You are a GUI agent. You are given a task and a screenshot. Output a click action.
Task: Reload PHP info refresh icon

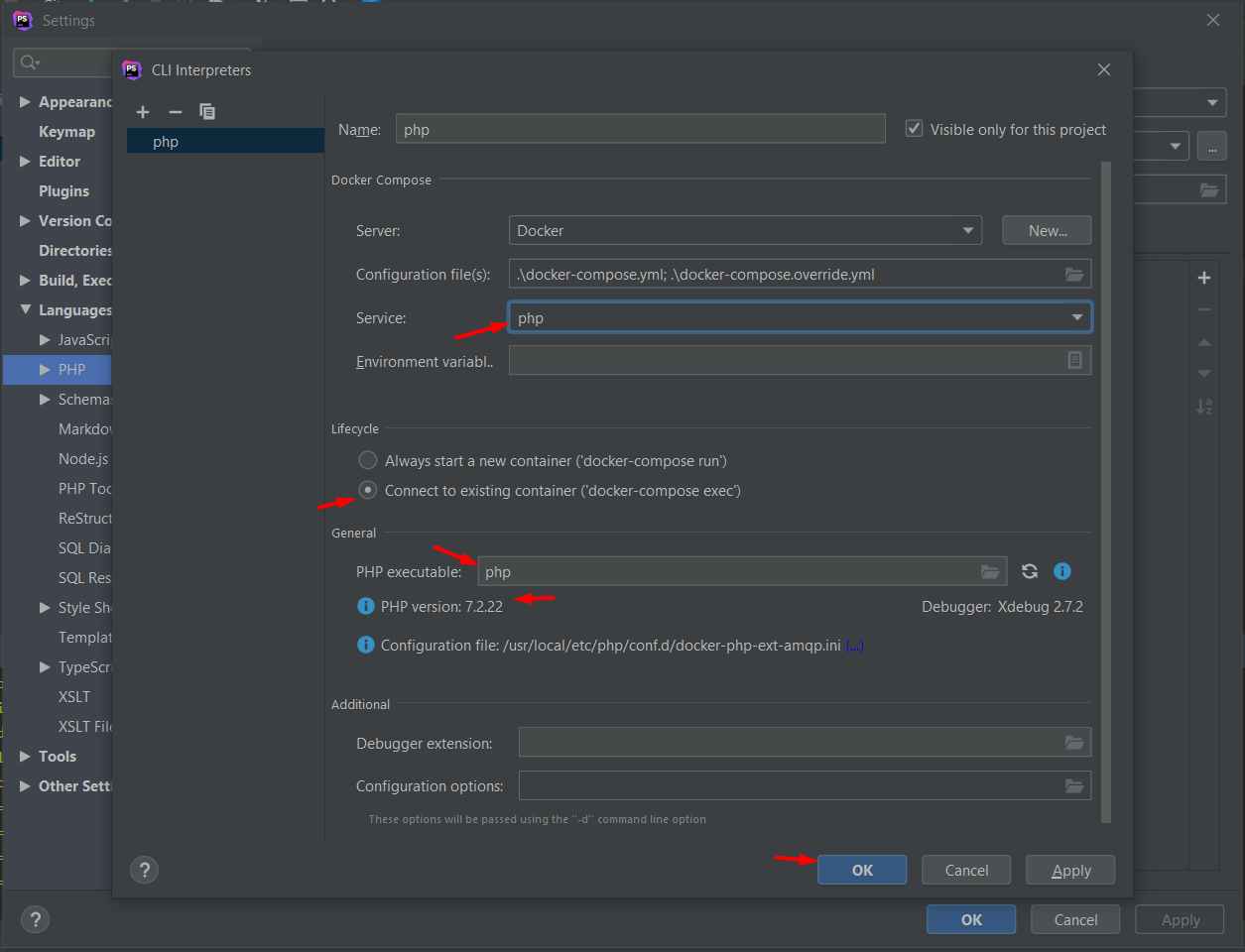tap(1030, 571)
